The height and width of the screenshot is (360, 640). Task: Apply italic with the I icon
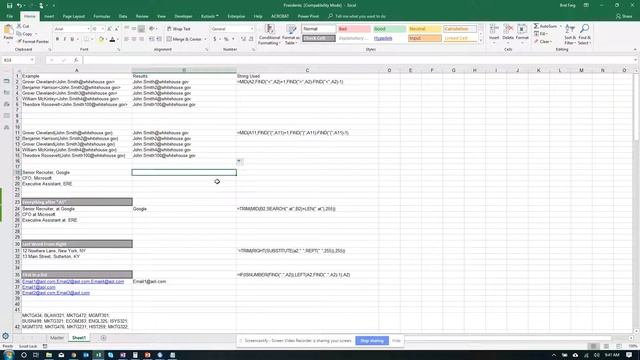tap(64, 39)
